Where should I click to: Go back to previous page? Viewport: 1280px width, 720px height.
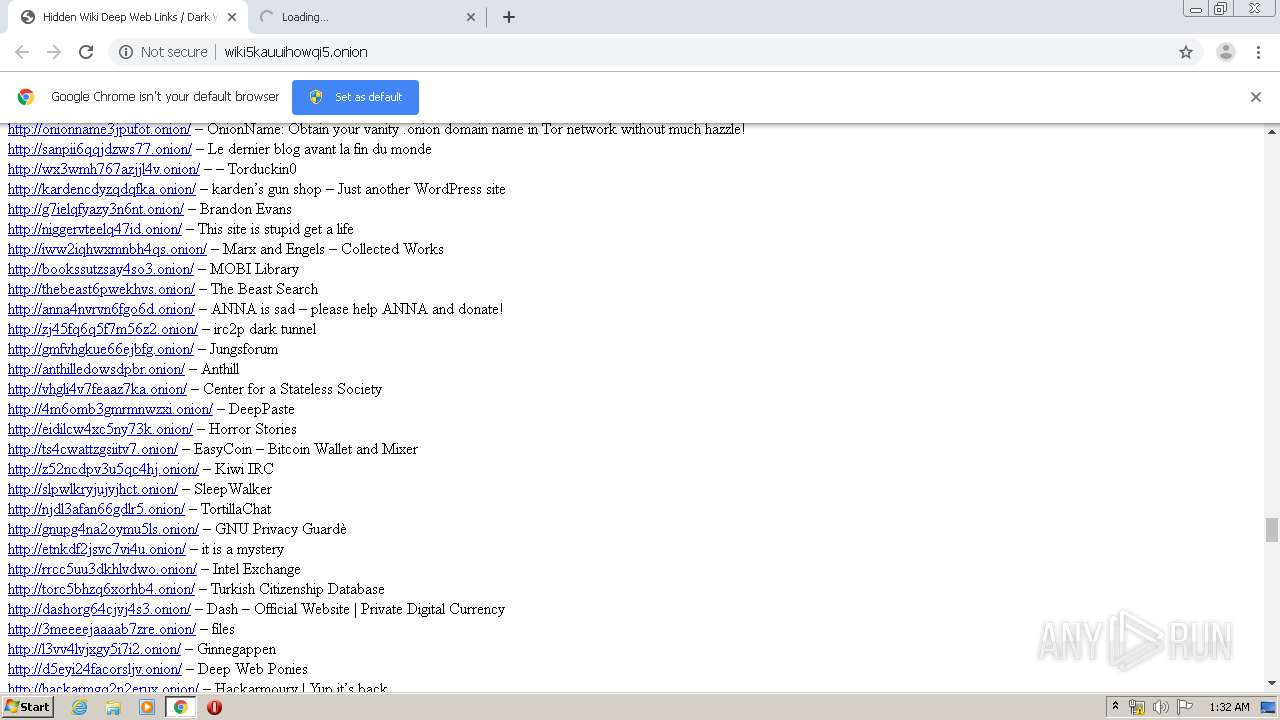click(22, 52)
